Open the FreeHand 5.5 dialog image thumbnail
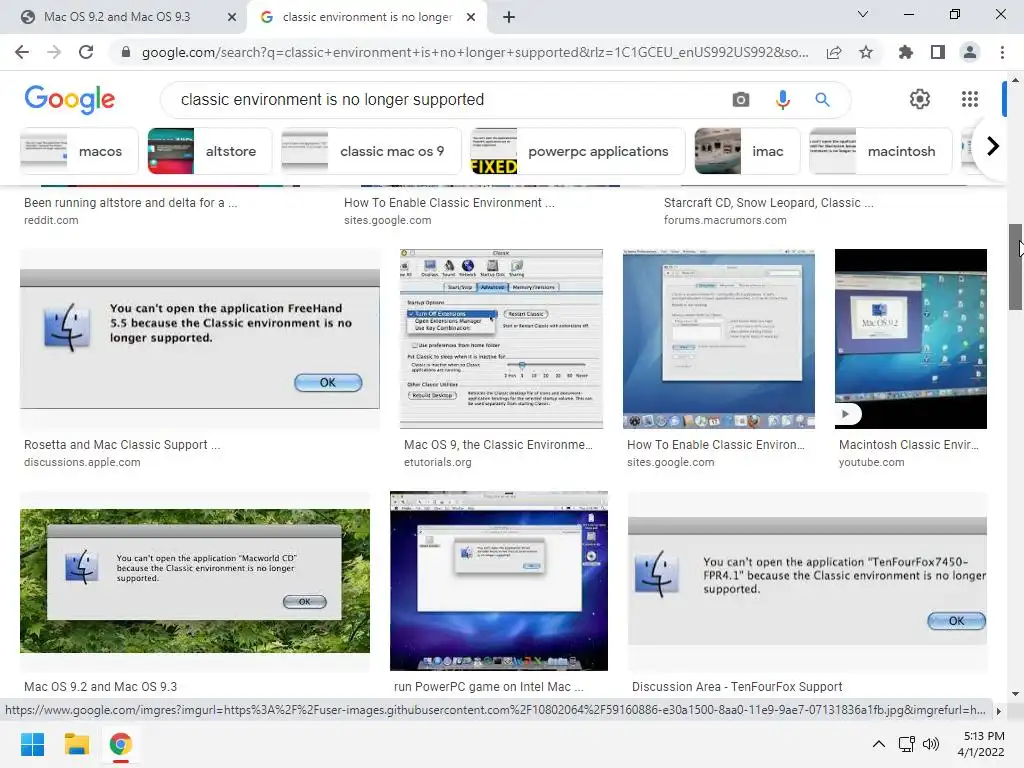Viewport: 1024px width, 768px height. pos(200,338)
